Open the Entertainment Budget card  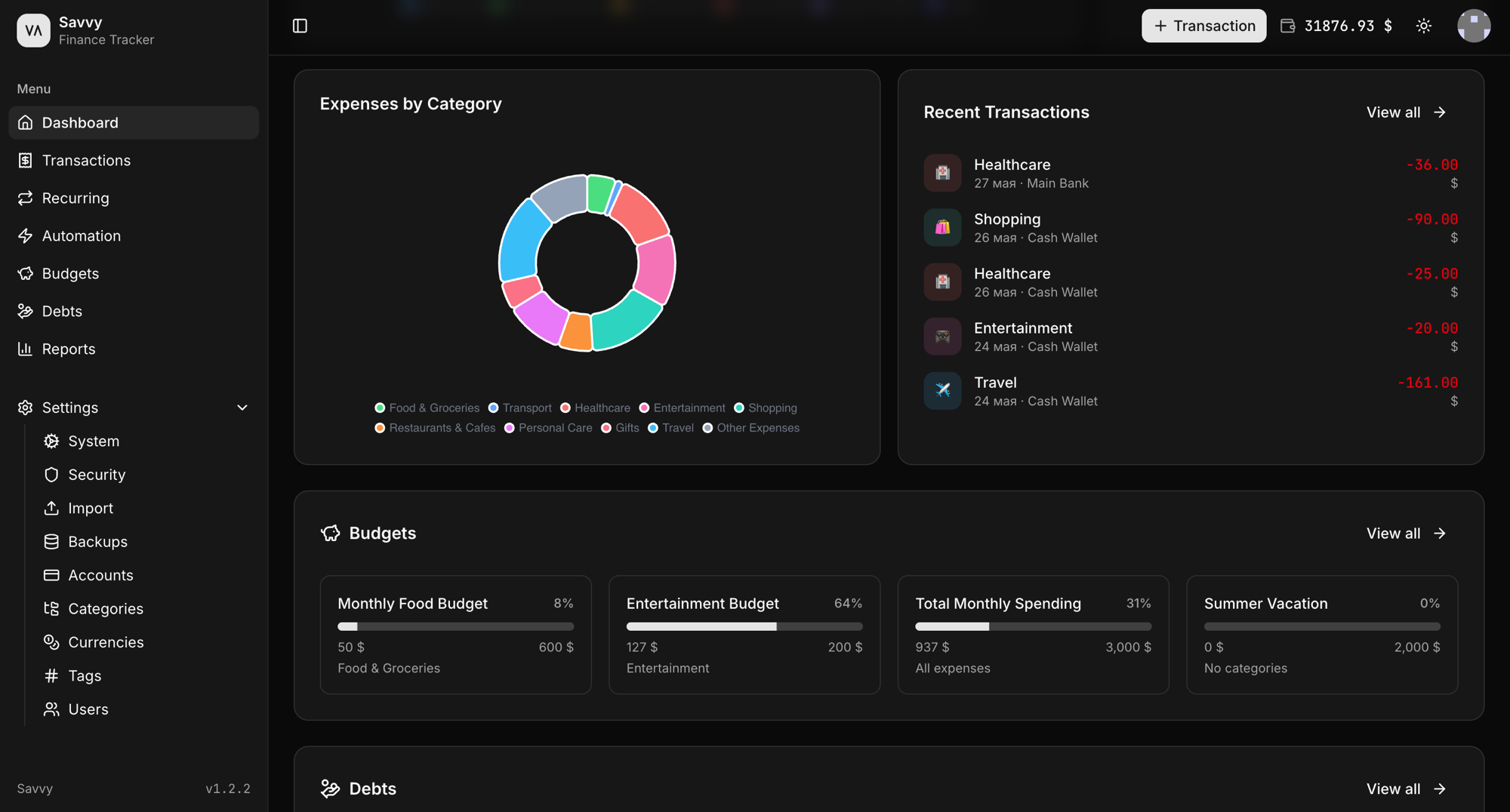pyautogui.click(x=744, y=635)
